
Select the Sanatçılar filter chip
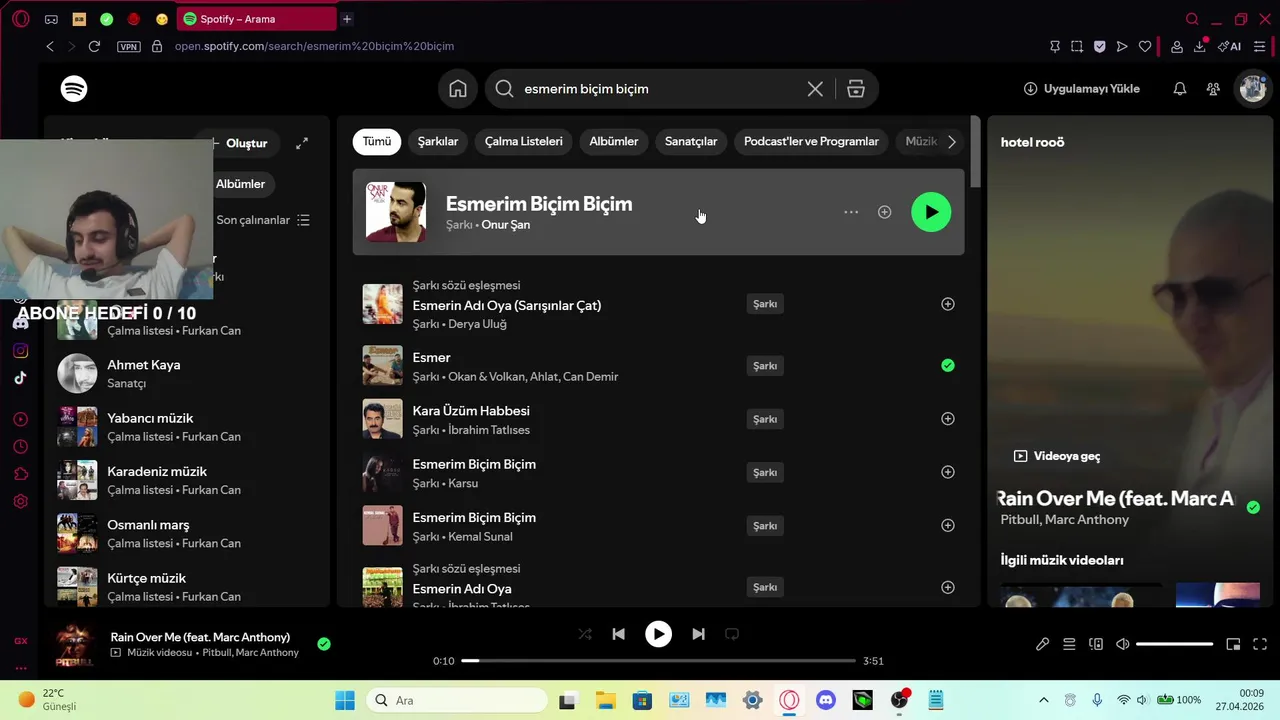click(x=691, y=142)
